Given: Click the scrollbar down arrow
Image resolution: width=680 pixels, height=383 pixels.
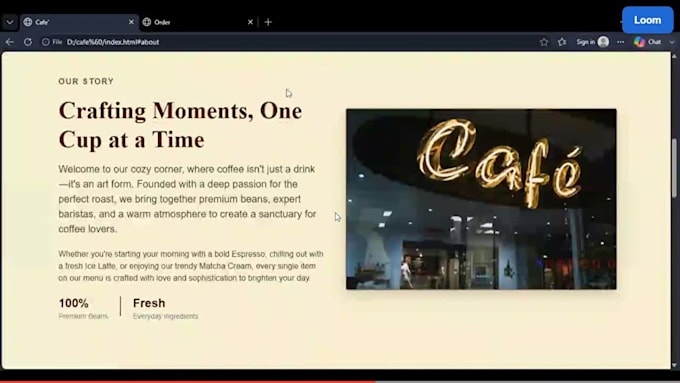Looking at the screenshot, I should point(674,365).
